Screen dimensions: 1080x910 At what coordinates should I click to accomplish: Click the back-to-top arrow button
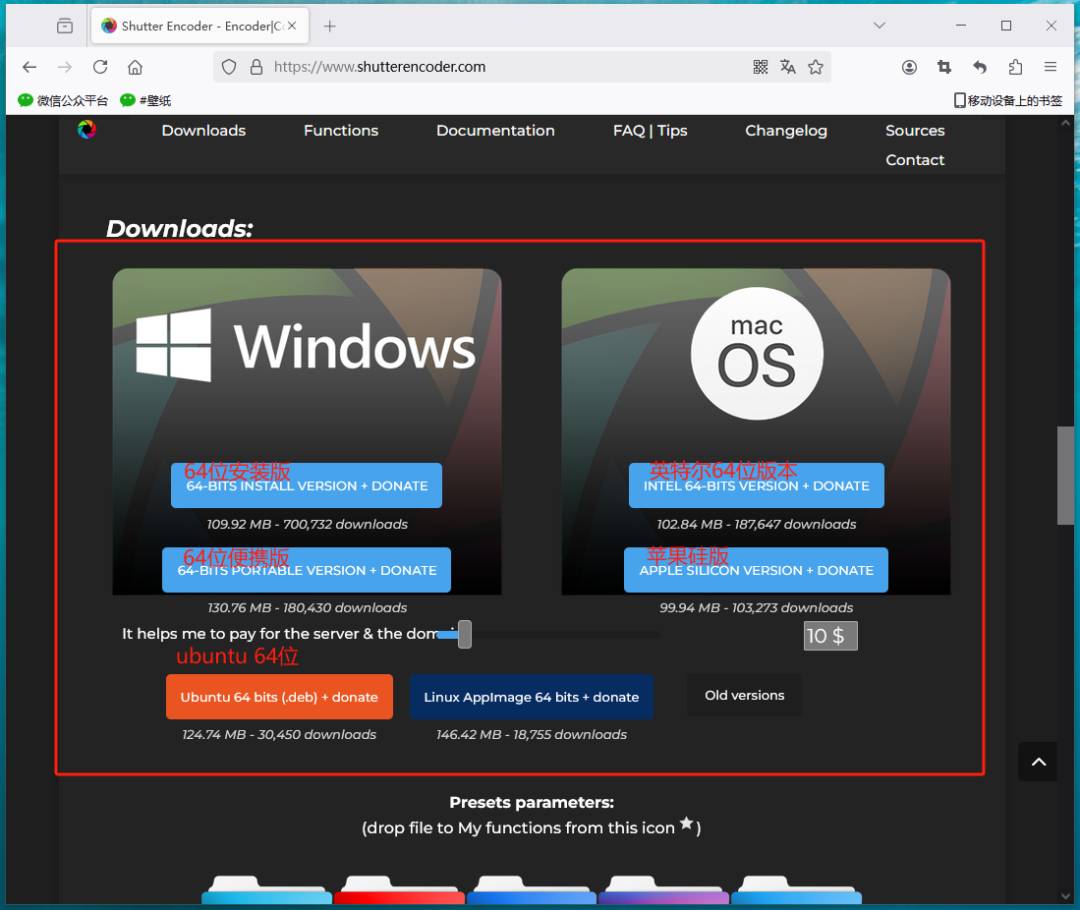[x=1038, y=761]
